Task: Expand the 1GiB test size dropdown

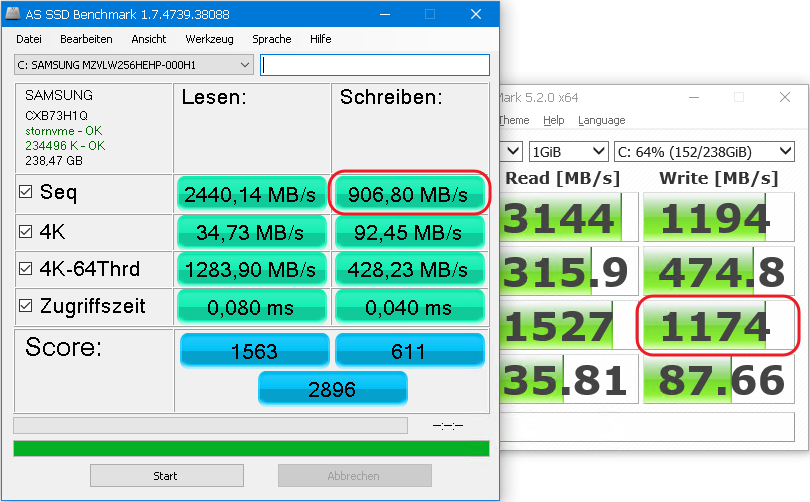Action: [x=568, y=152]
